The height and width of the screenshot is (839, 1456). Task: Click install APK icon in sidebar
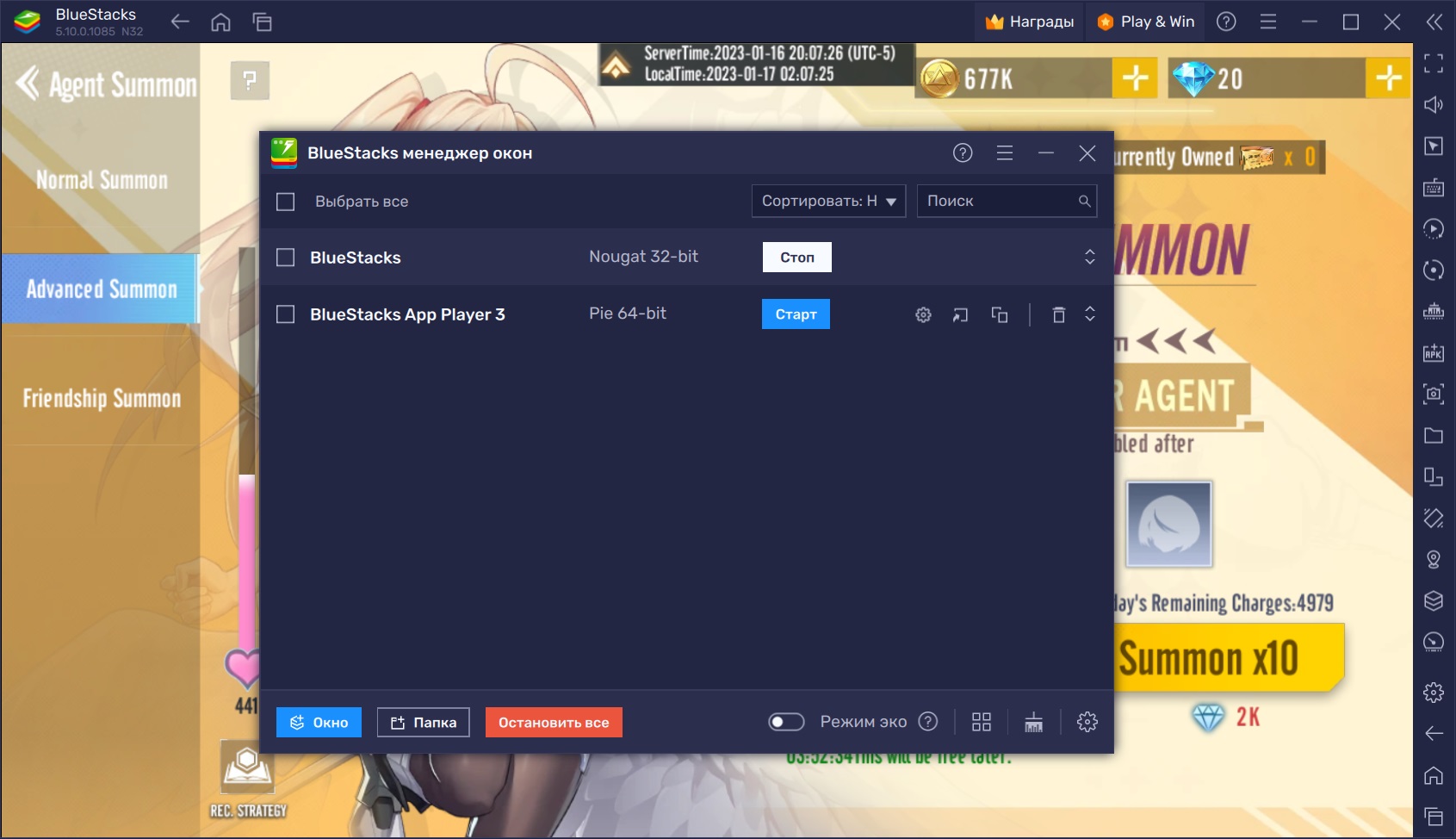tap(1434, 352)
